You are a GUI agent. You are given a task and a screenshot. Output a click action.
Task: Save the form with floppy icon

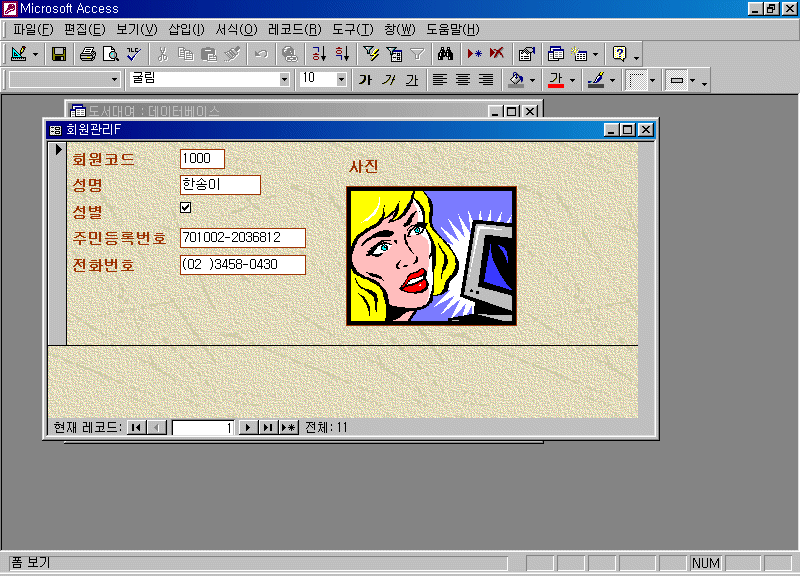point(59,54)
